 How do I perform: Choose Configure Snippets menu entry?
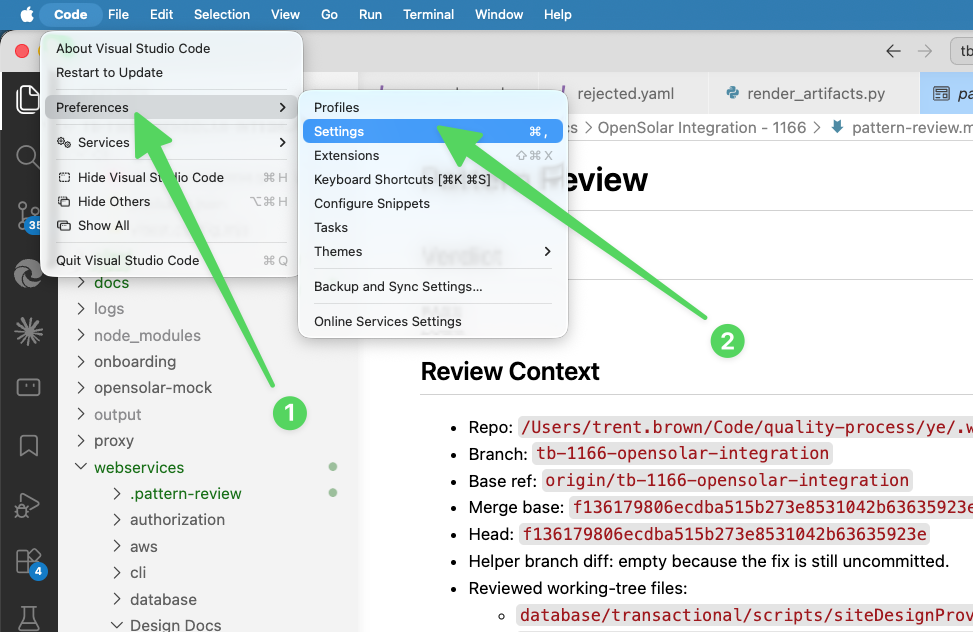(433, 204)
